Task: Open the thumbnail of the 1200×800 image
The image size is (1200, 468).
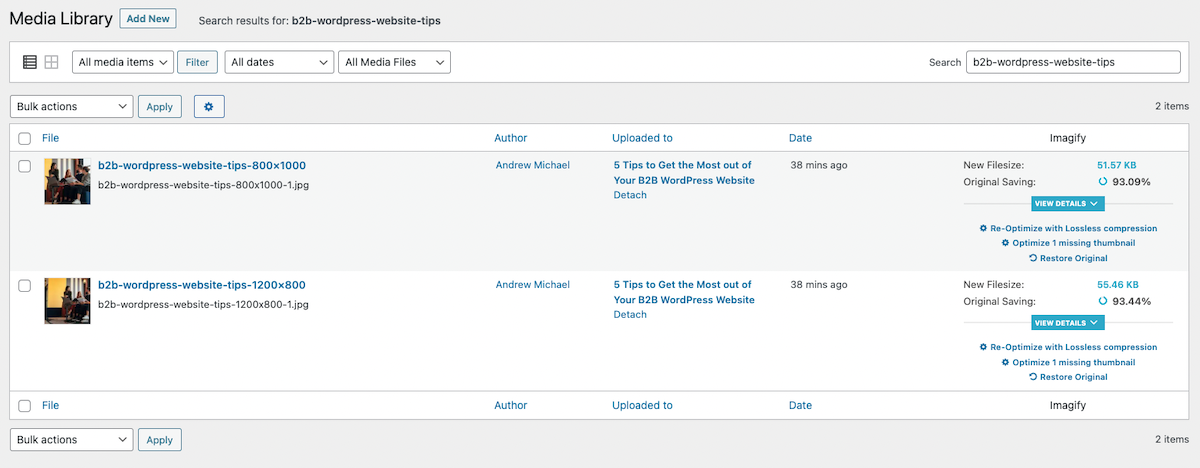Action: pyautogui.click(x=68, y=301)
